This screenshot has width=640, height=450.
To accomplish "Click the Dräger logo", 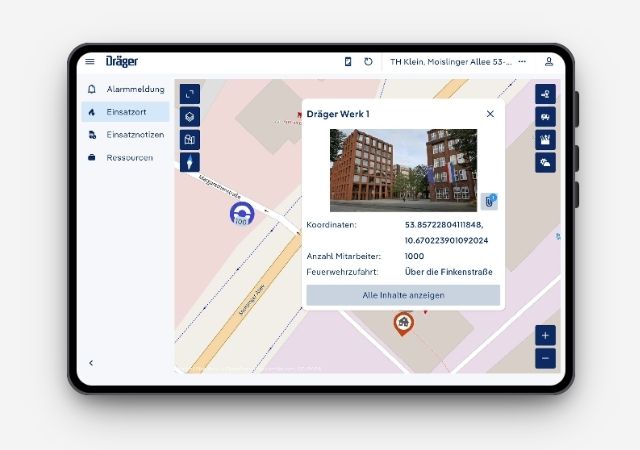I will pos(122,62).
